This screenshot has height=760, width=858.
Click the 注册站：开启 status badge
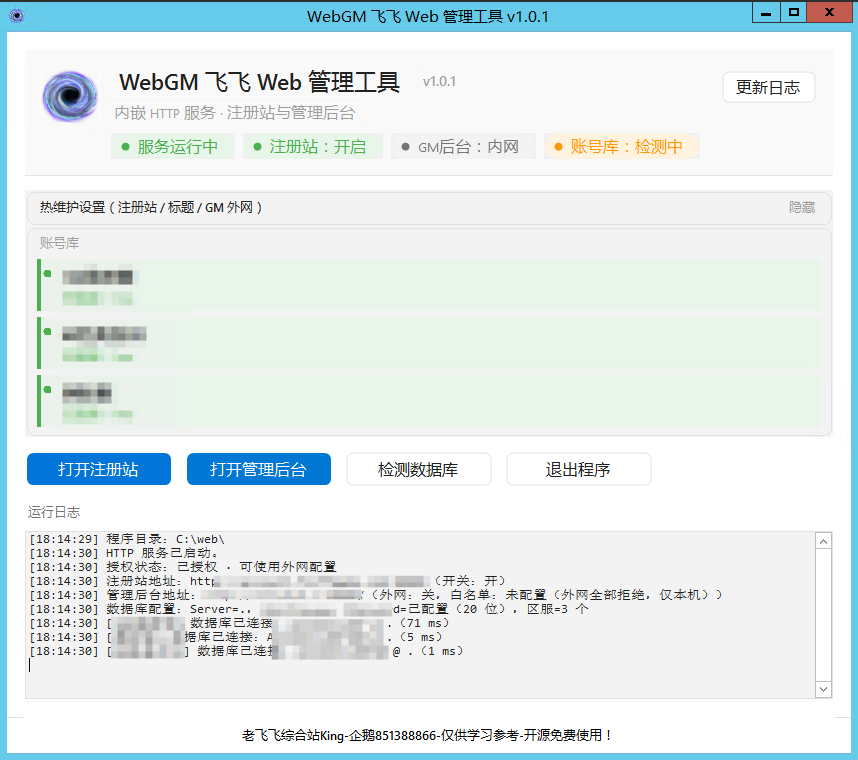point(312,147)
